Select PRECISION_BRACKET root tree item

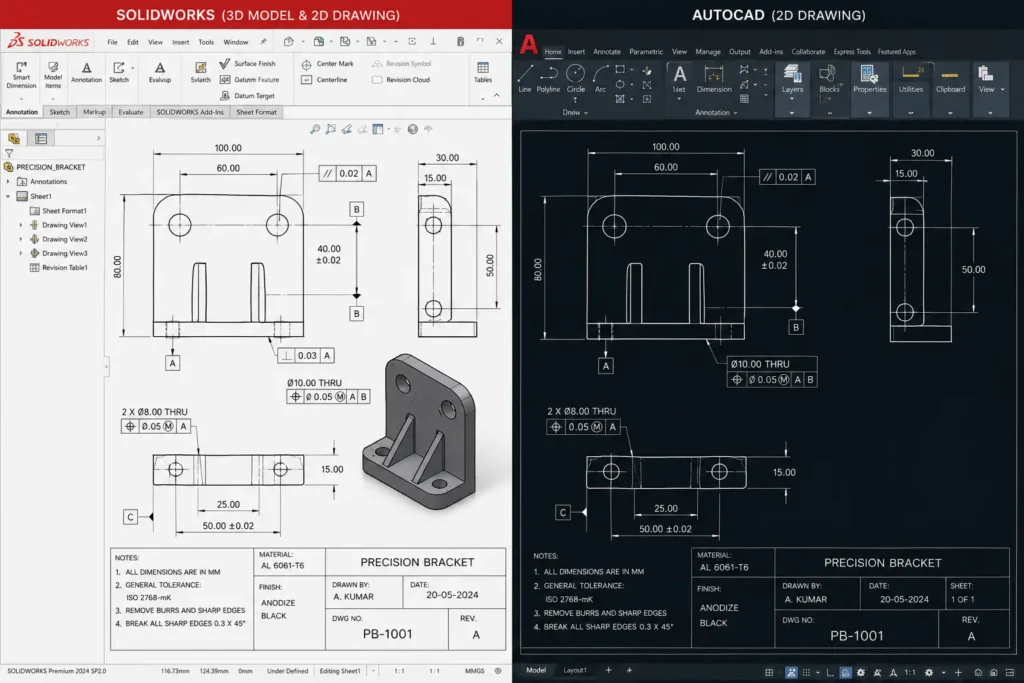point(45,167)
